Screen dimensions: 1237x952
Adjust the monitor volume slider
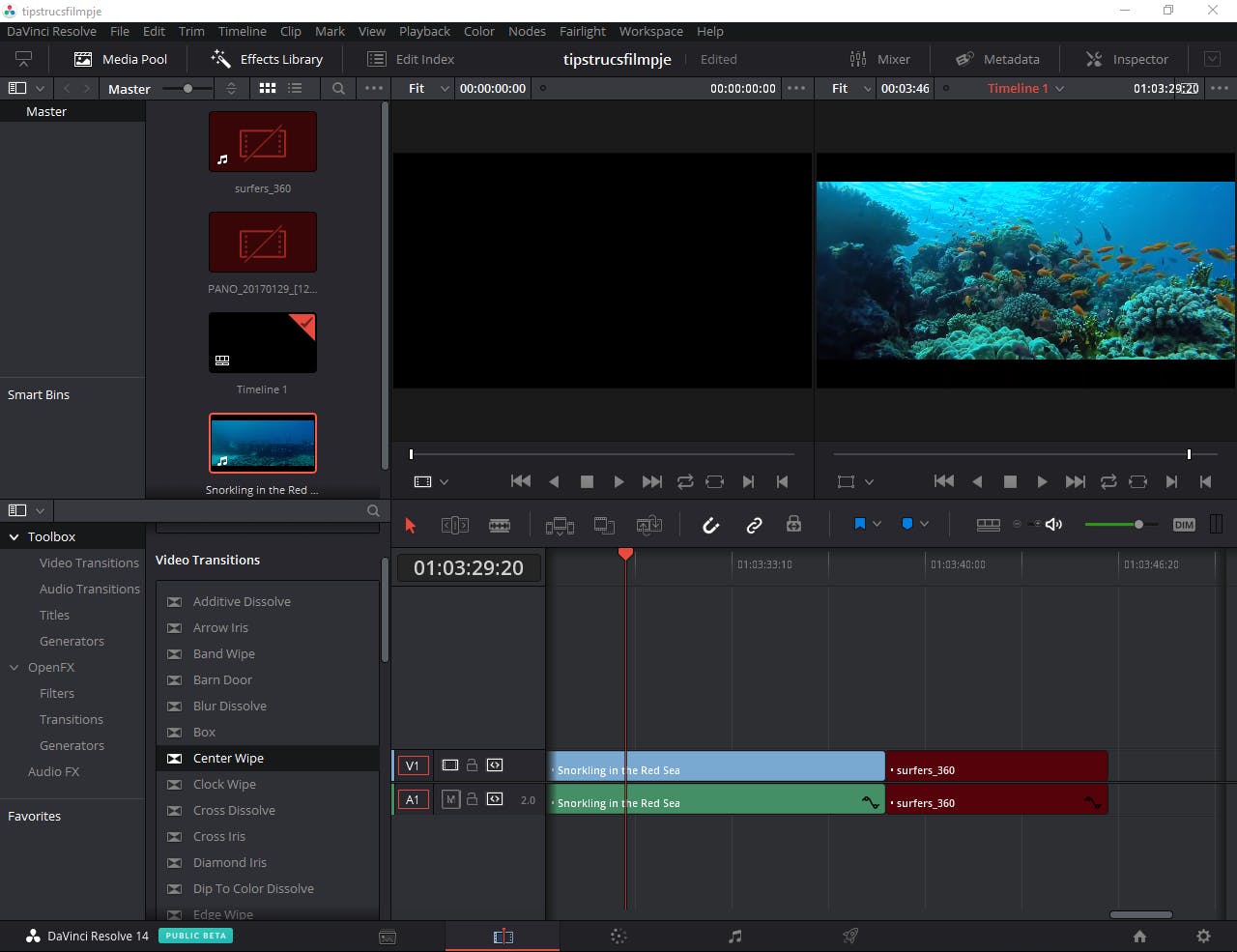1138,524
